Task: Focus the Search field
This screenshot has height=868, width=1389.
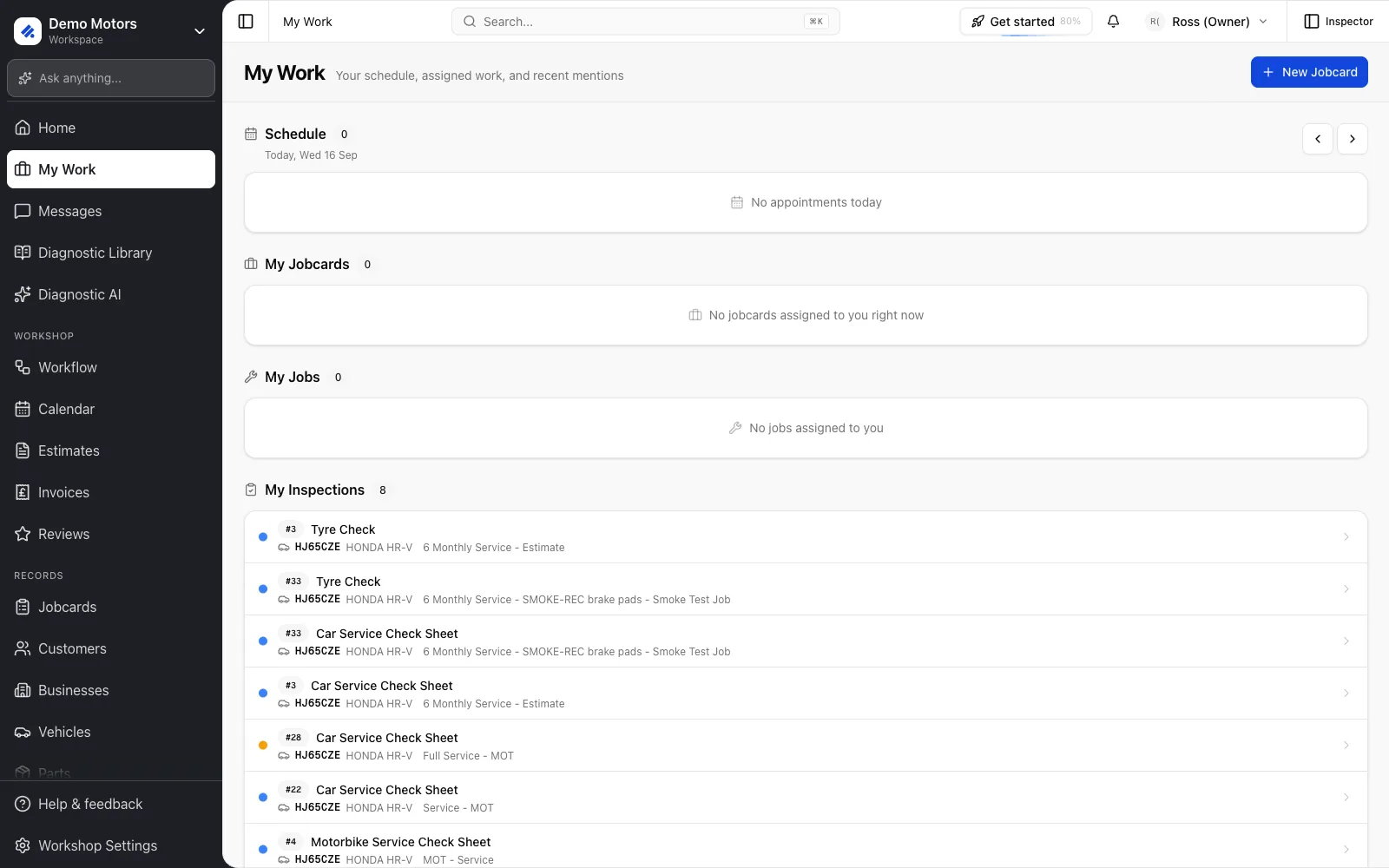Action: pyautogui.click(x=646, y=22)
